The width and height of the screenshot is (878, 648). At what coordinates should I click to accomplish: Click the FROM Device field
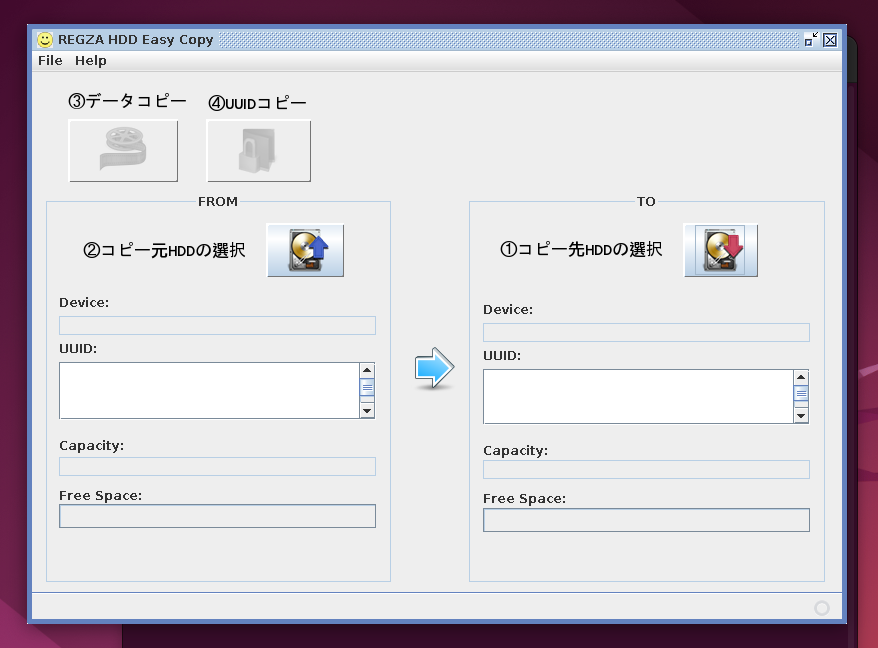pos(217,325)
